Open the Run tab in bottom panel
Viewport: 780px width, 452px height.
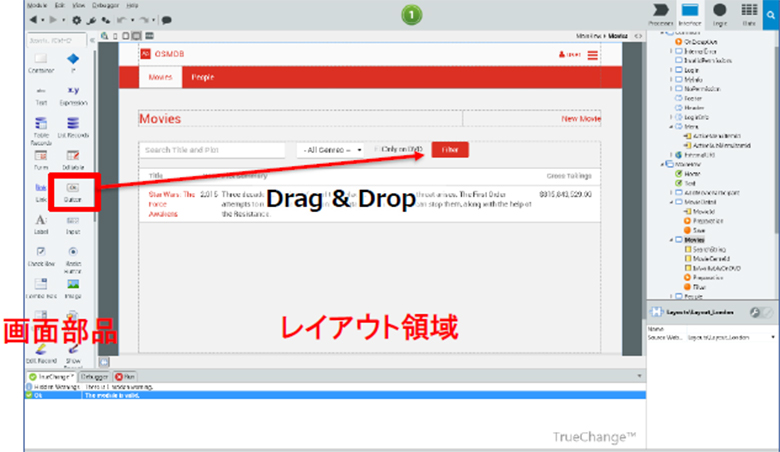point(125,377)
